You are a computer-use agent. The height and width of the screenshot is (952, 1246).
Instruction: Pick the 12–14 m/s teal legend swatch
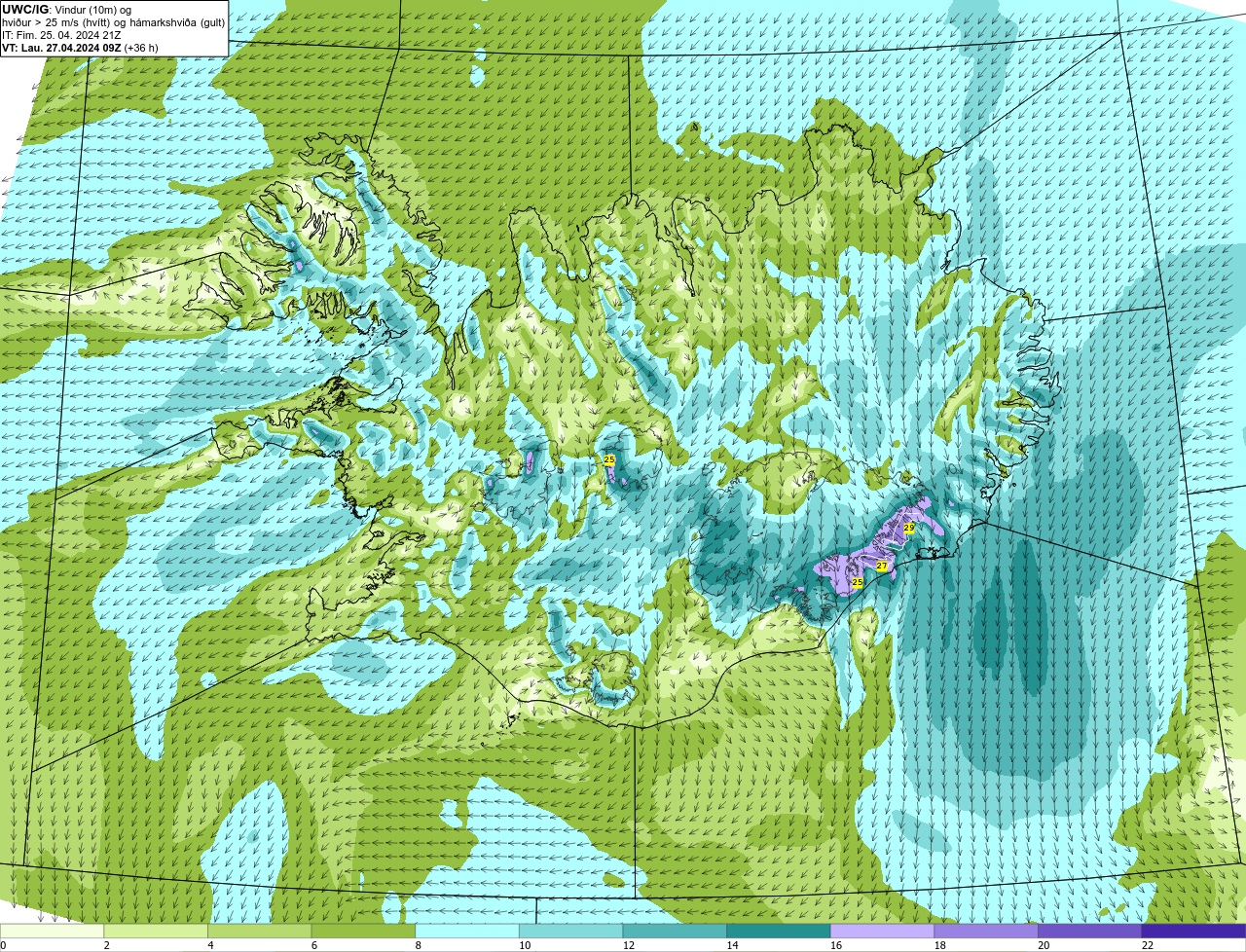click(x=675, y=932)
